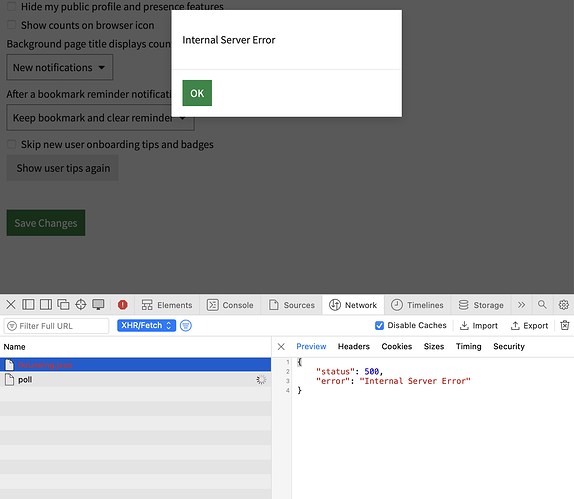
Task: Open the Cookies detail tab
Action: pyautogui.click(x=397, y=346)
